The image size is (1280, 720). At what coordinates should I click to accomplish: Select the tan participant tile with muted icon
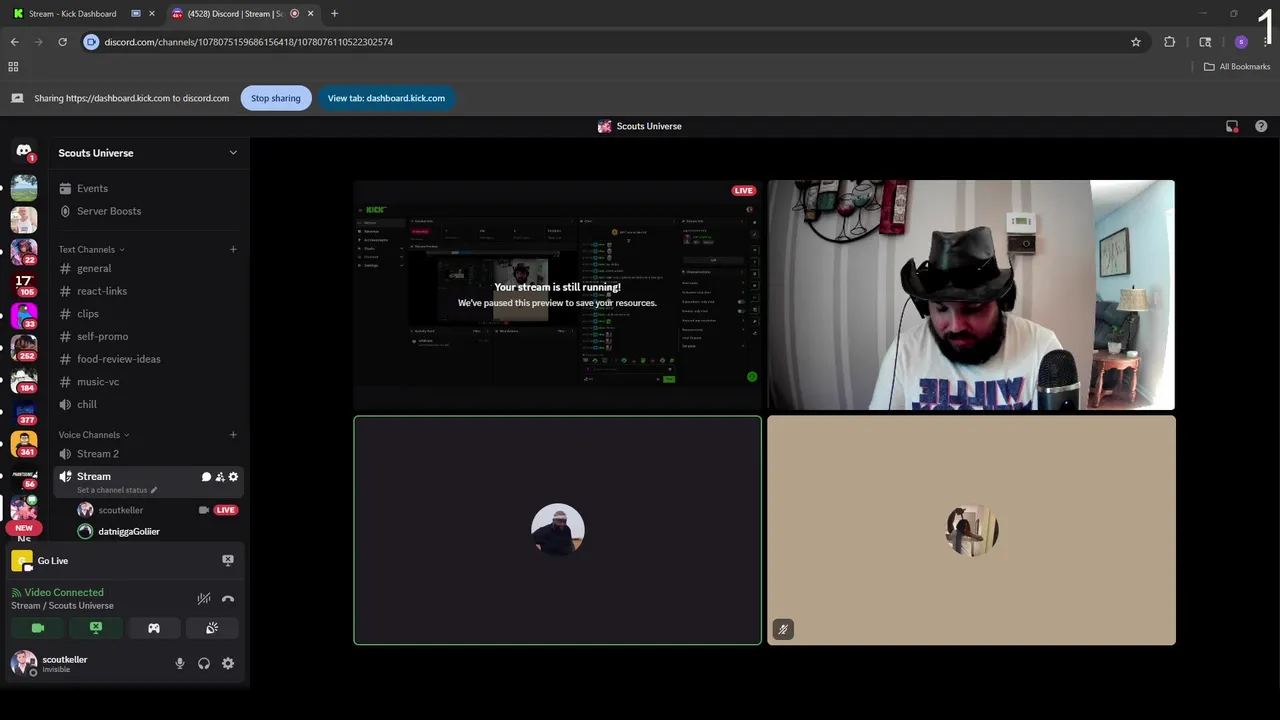click(971, 530)
